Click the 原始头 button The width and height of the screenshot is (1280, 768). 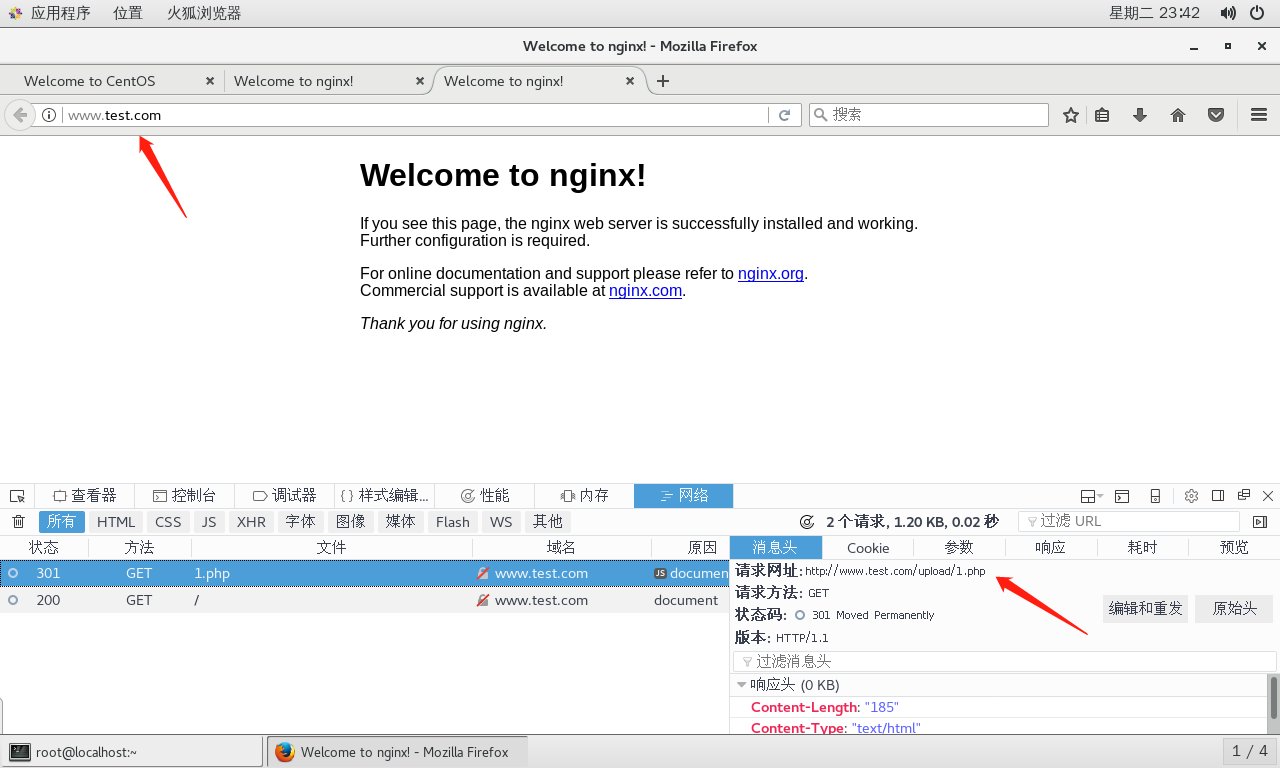pyautogui.click(x=1234, y=609)
